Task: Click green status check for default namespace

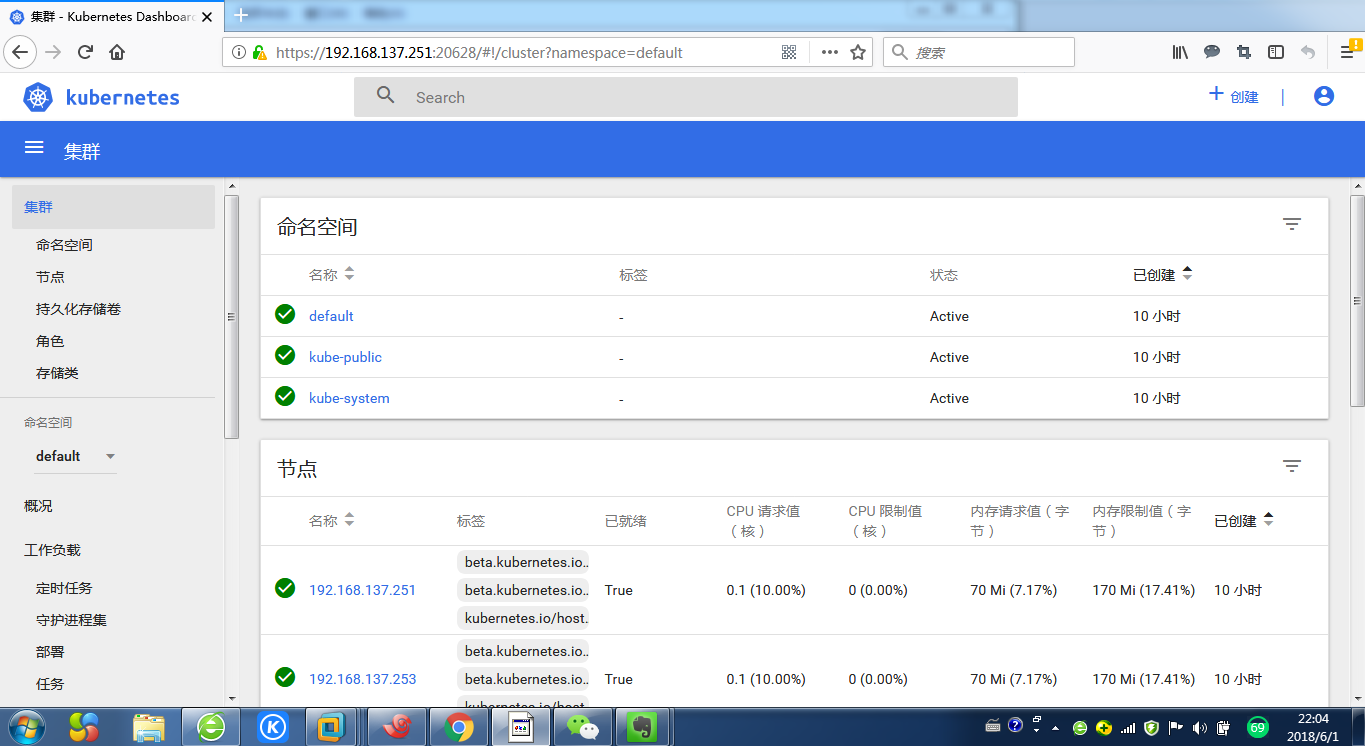Action: 285,314
